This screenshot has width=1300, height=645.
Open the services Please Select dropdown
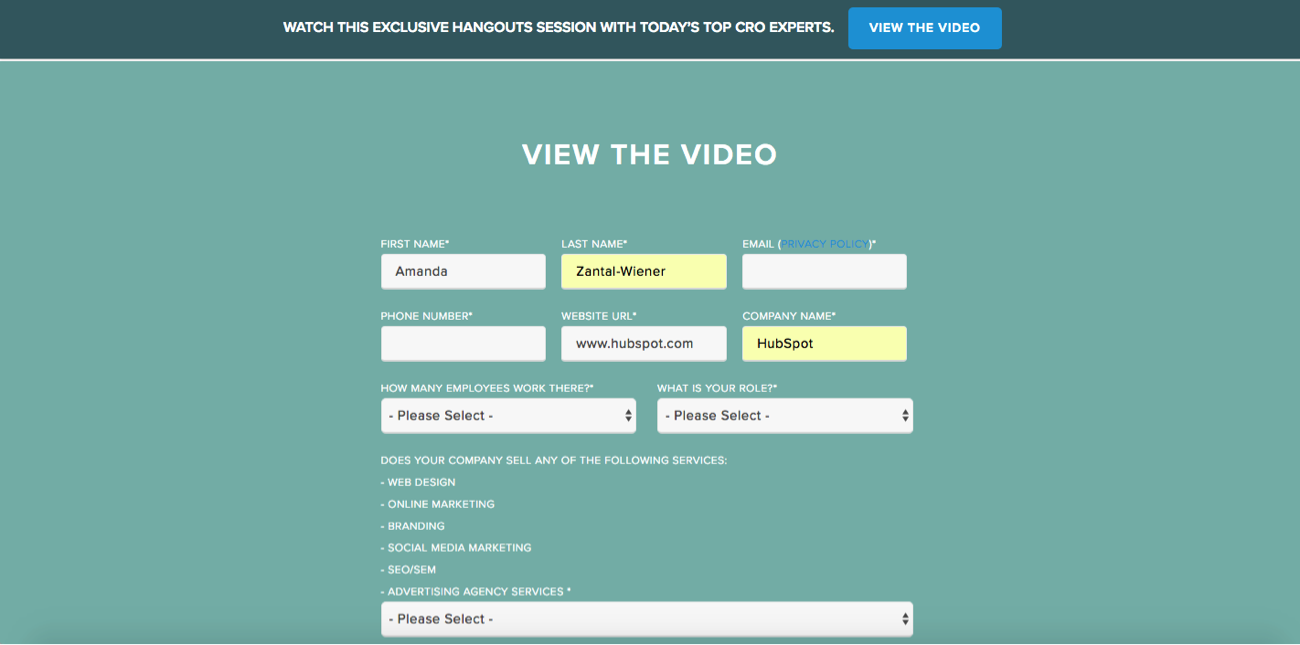coord(647,619)
